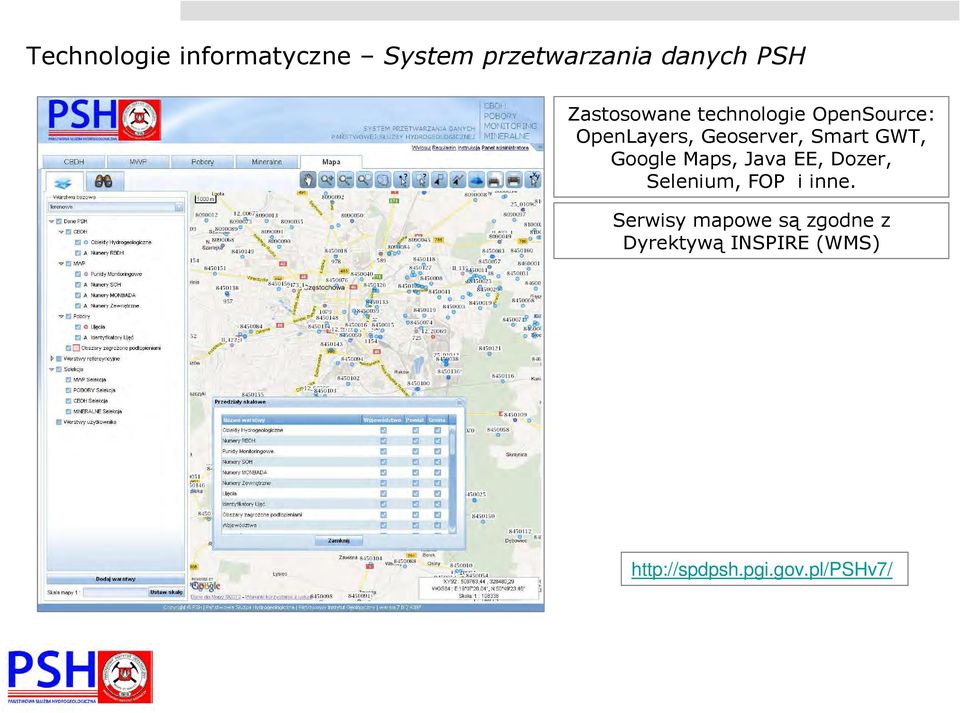Toggle the Ujęcia layer checkbox
The image size is (960, 713).
[78, 327]
